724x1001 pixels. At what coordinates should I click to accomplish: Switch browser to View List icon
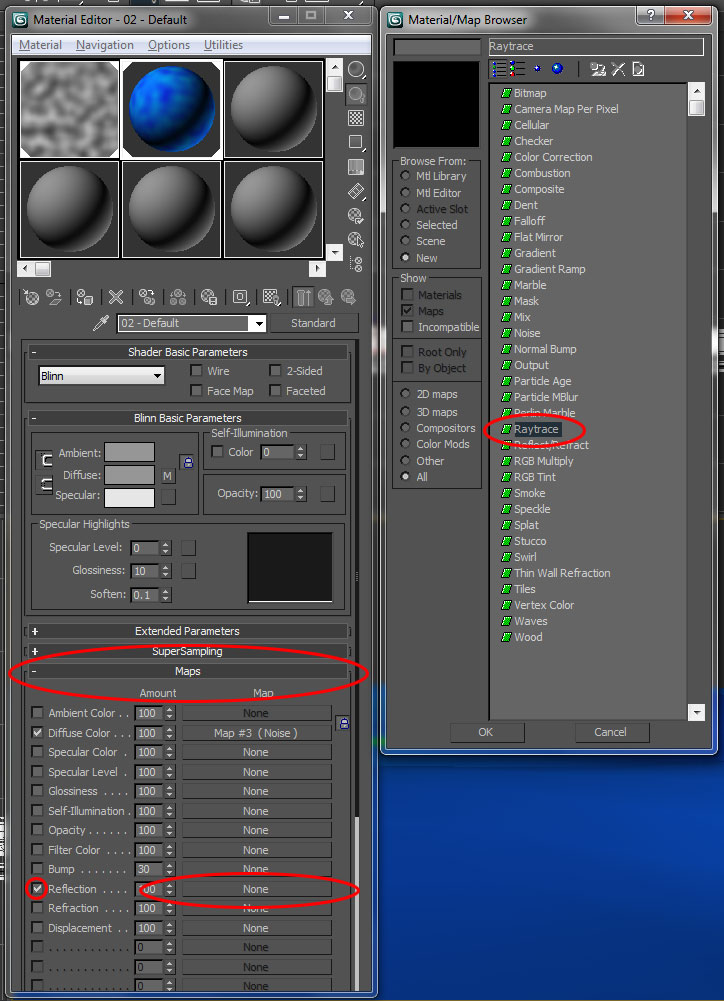click(x=499, y=69)
